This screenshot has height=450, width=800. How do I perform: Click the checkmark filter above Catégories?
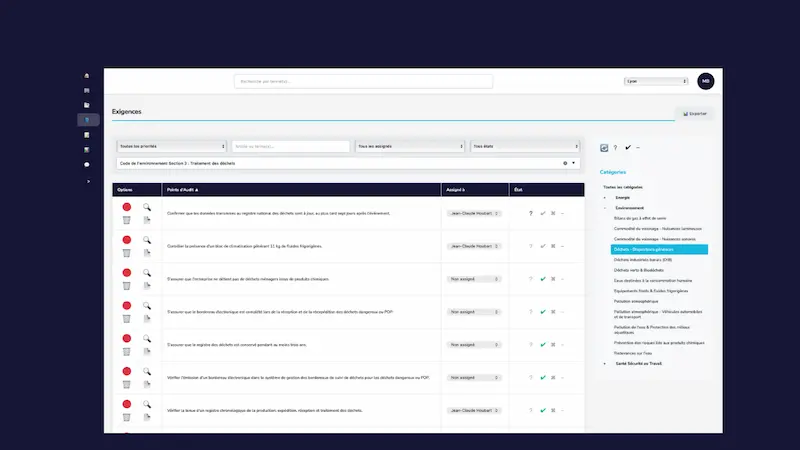(x=628, y=147)
